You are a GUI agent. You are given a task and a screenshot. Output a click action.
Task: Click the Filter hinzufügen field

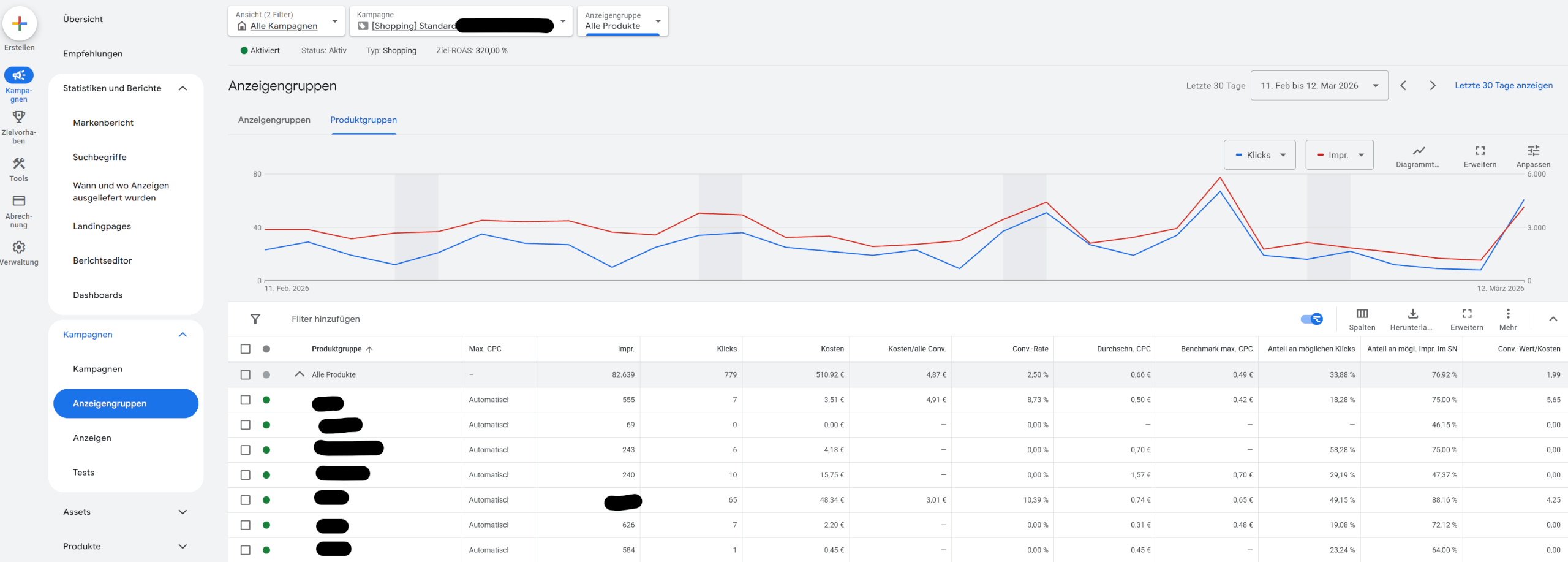point(326,319)
